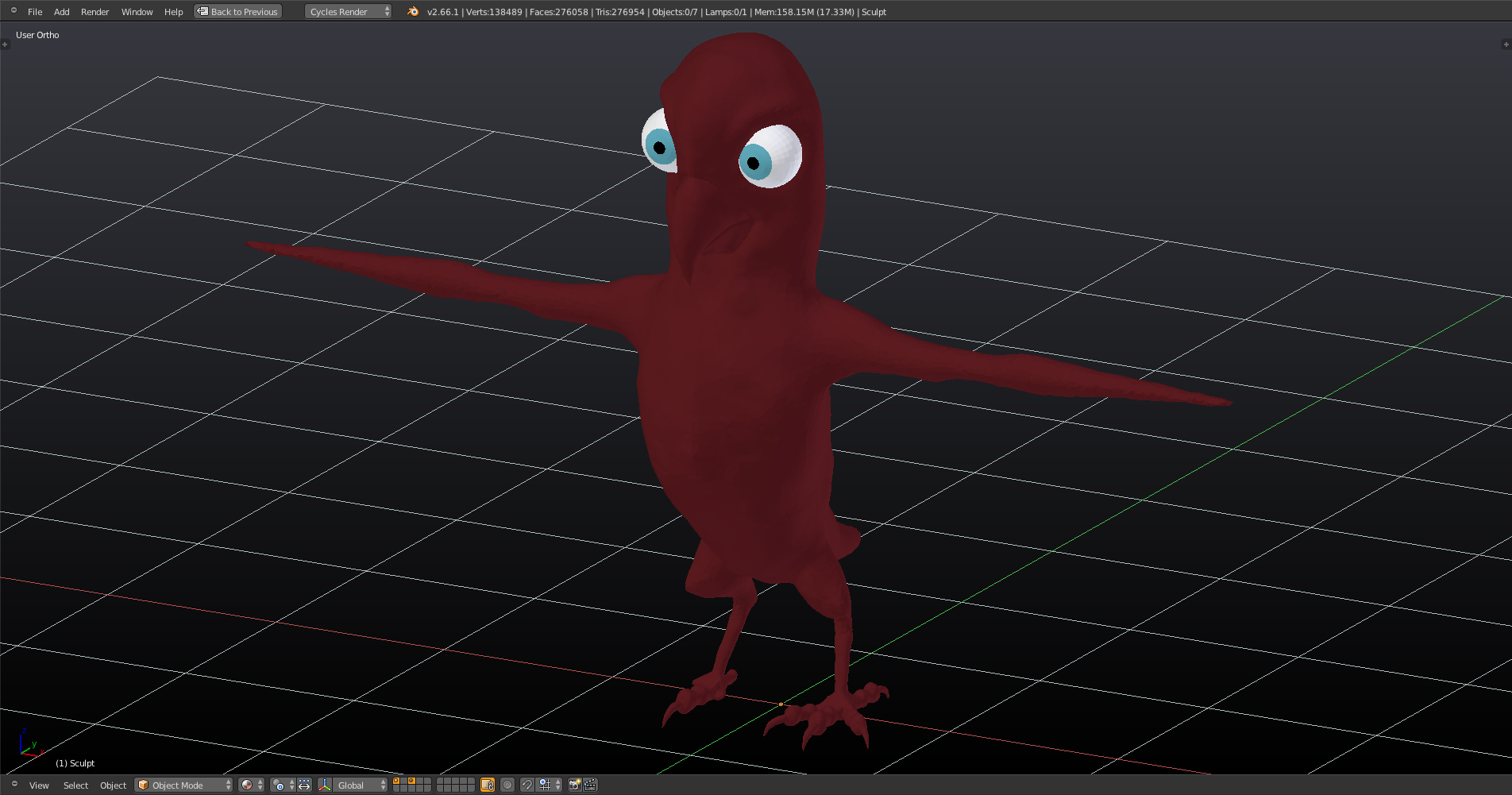Image resolution: width=1512 pixels, height=795 pixels.
Task: Click the Blender logo icon in the info bar
Action: pos(413,11)
